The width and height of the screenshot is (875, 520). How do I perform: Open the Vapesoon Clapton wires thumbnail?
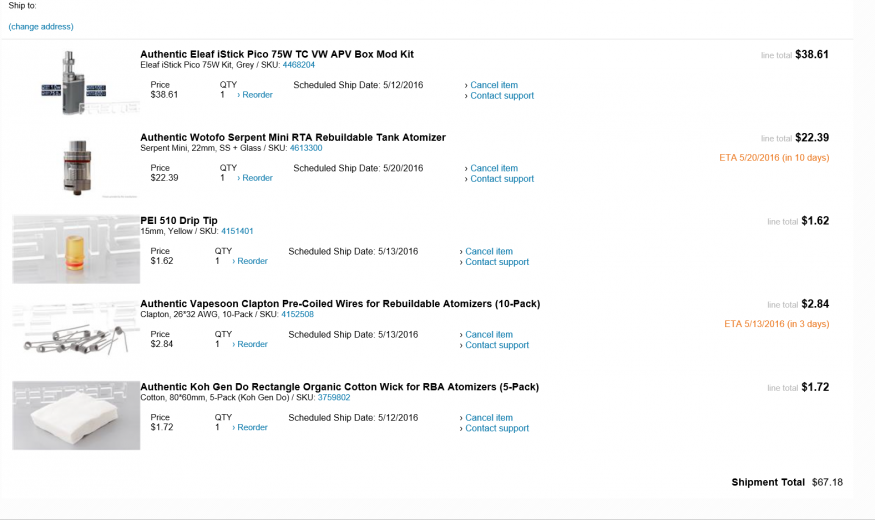click(x=76, y=332)
